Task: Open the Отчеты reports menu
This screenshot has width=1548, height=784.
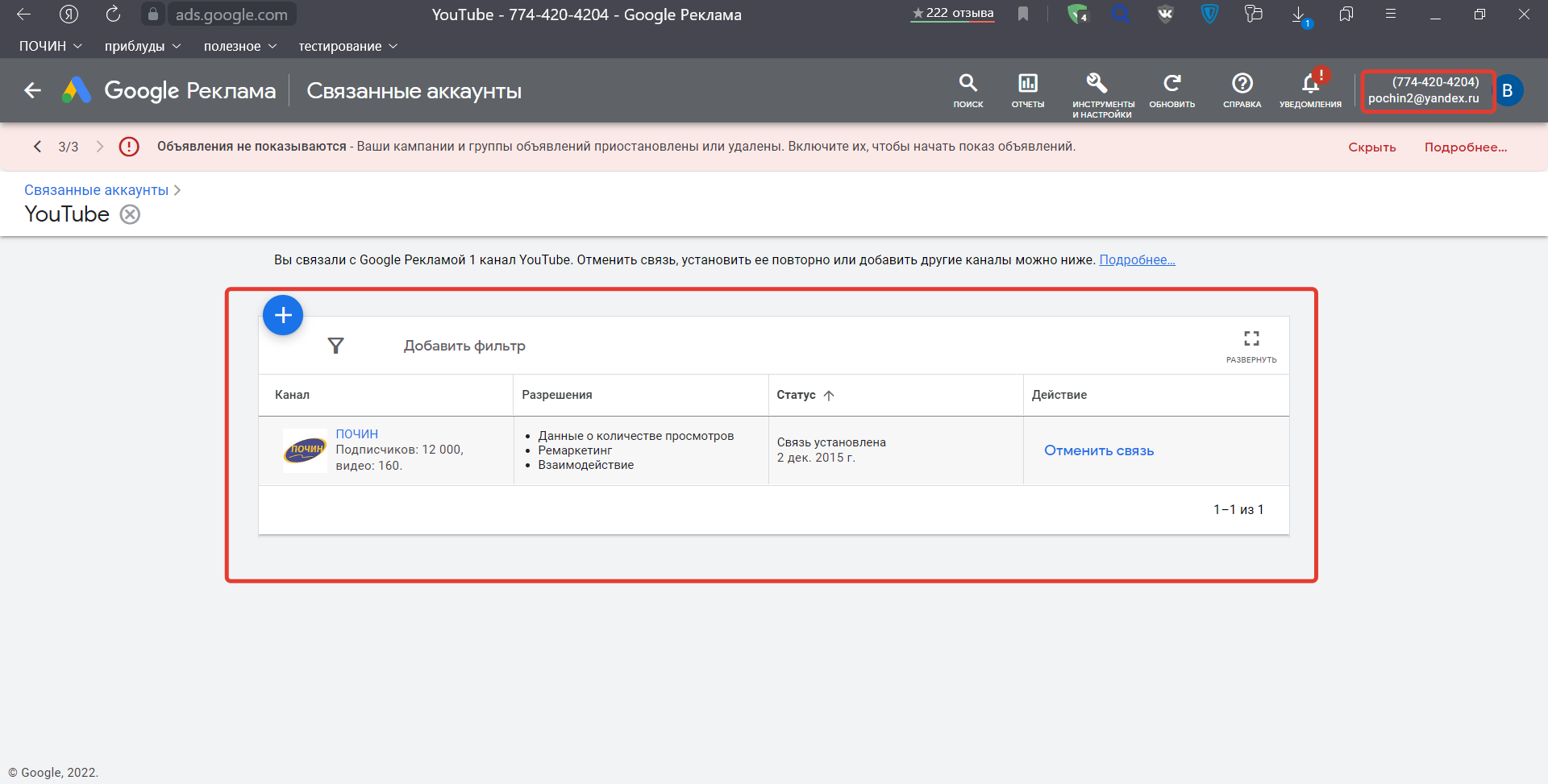Action: coord(1028,90)
